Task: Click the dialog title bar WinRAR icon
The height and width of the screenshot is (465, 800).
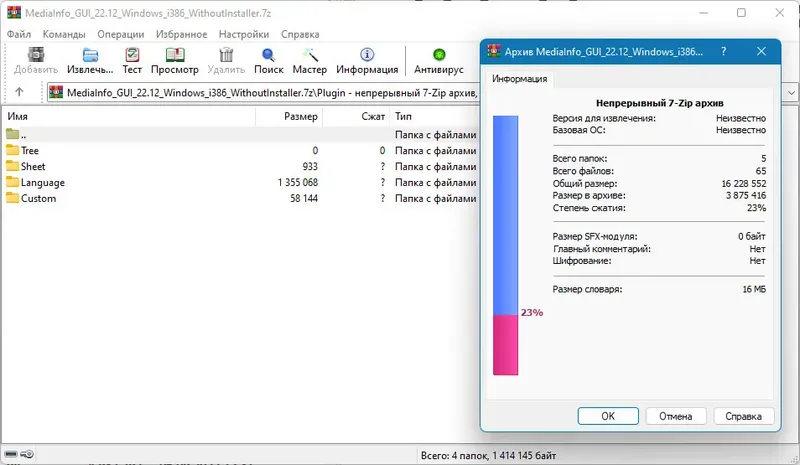Action: tap(493, 51)
